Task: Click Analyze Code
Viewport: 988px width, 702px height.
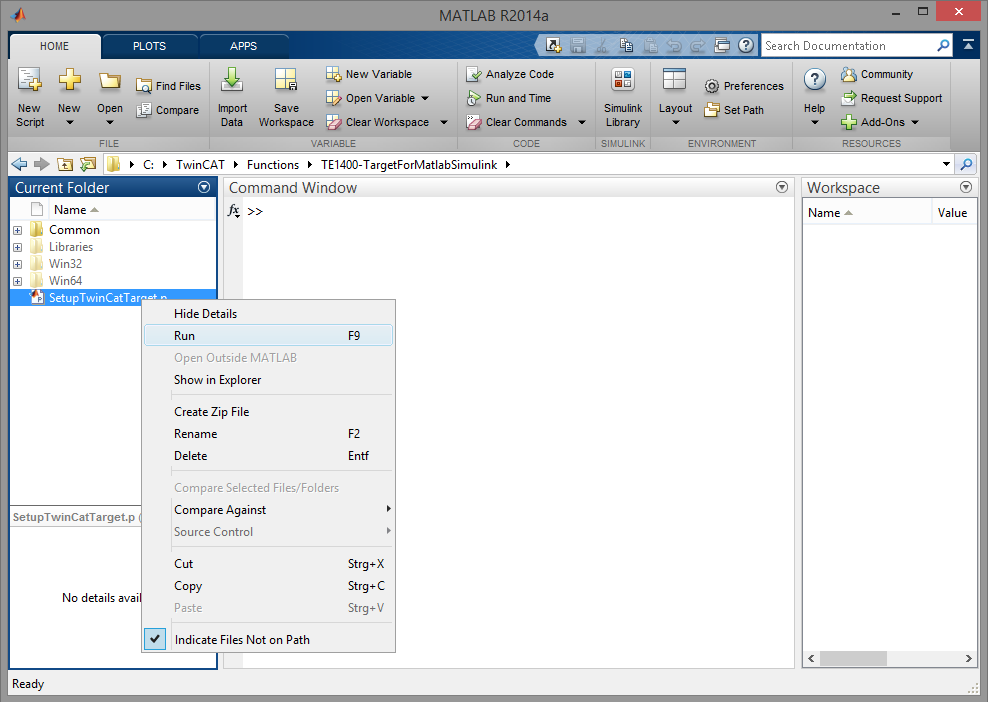Action: [510, 74]
